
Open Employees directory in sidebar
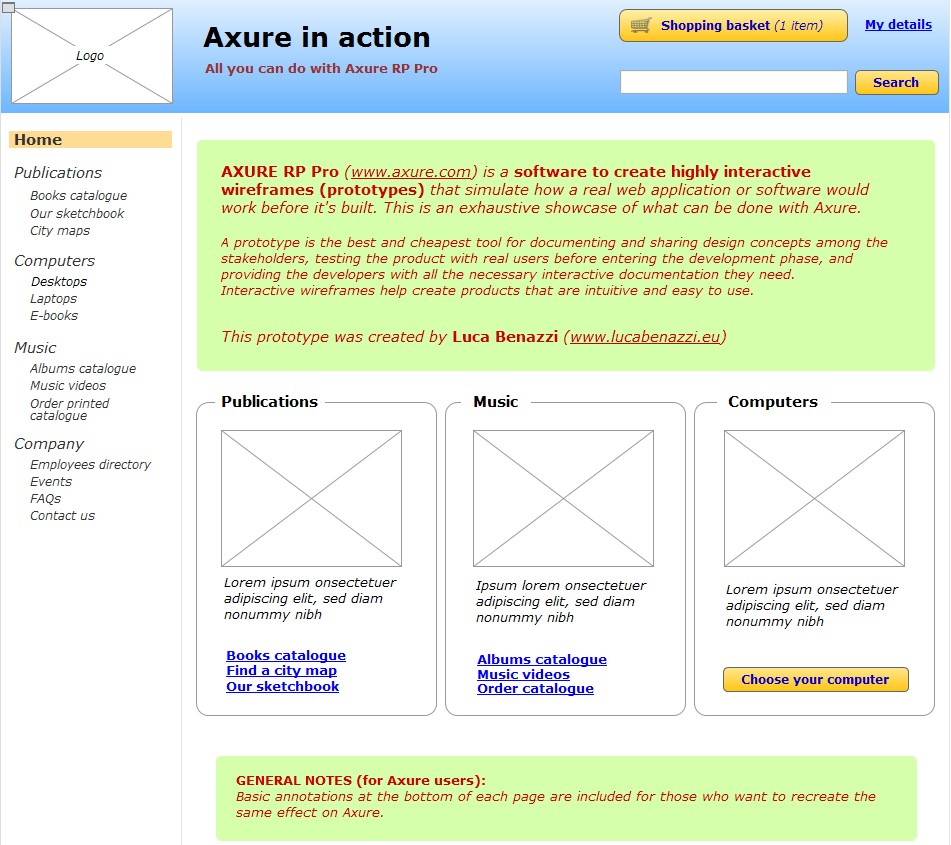90,464
